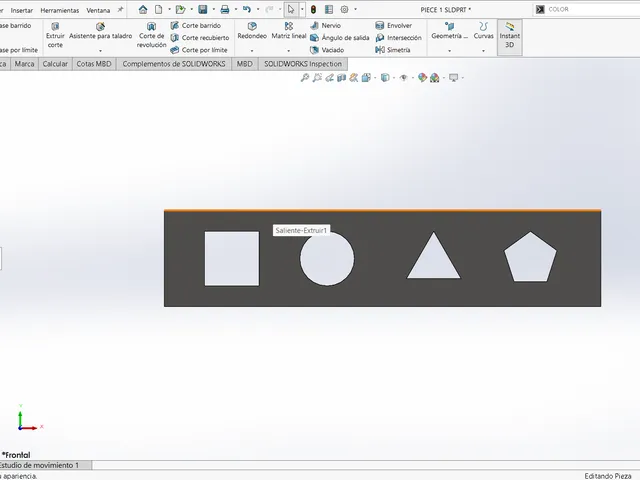Create a new document with the New icon

(x=158, y=9)
